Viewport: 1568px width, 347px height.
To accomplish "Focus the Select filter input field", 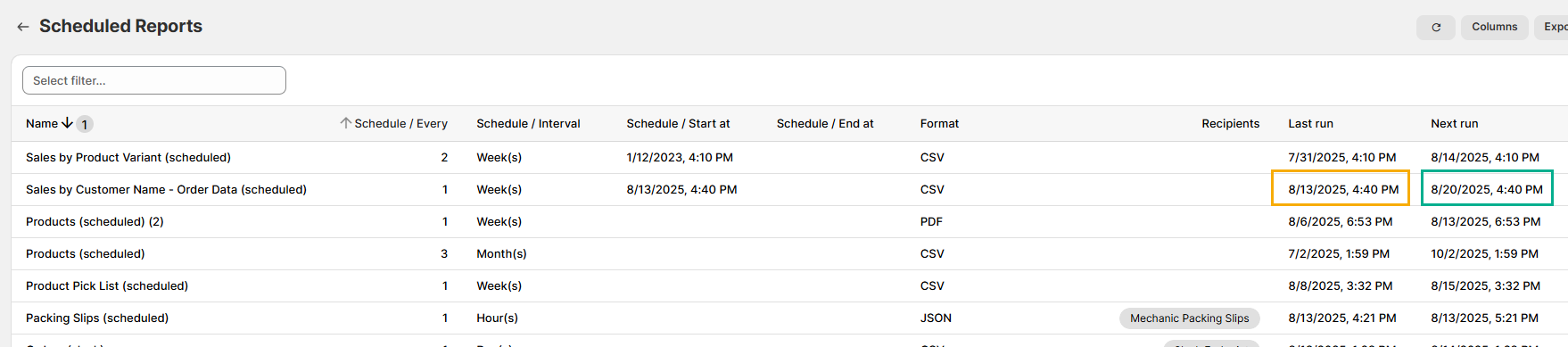I will [154, 80].
